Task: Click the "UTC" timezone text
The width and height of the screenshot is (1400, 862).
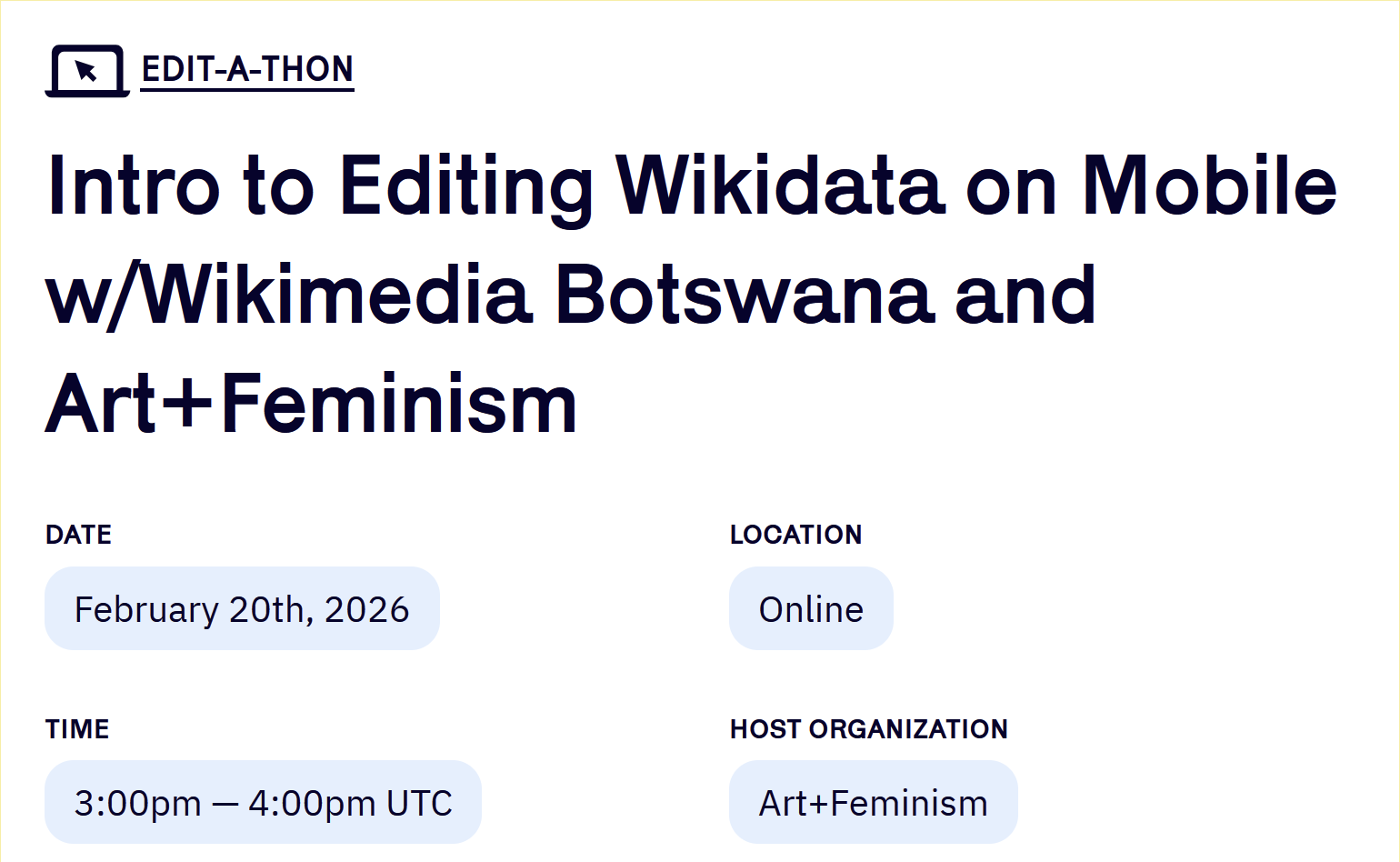Action: pyautogui.click(x=419, y=803)
